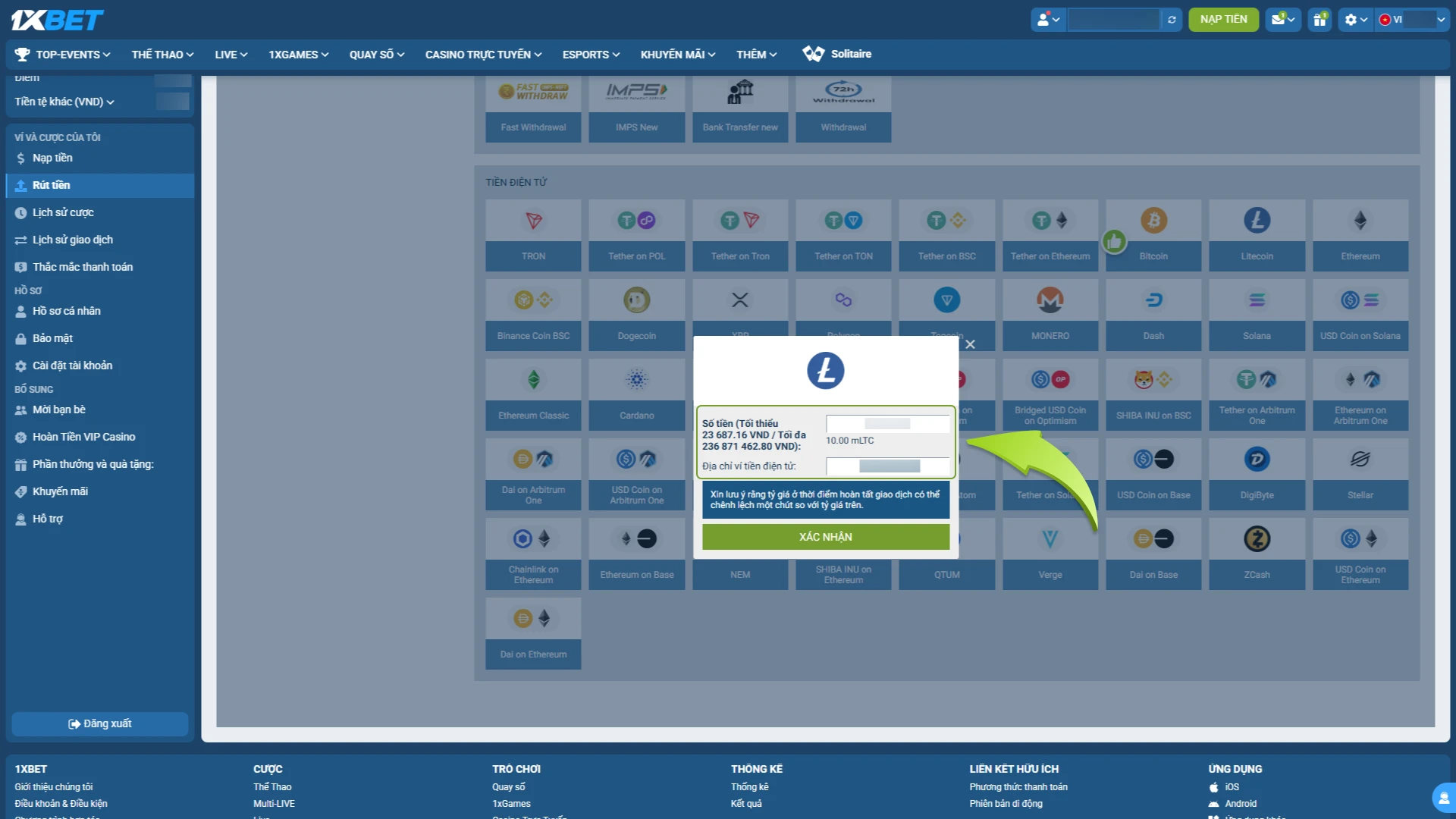
Task: Open the user account icon menu
Action: tap(1048, 20)
